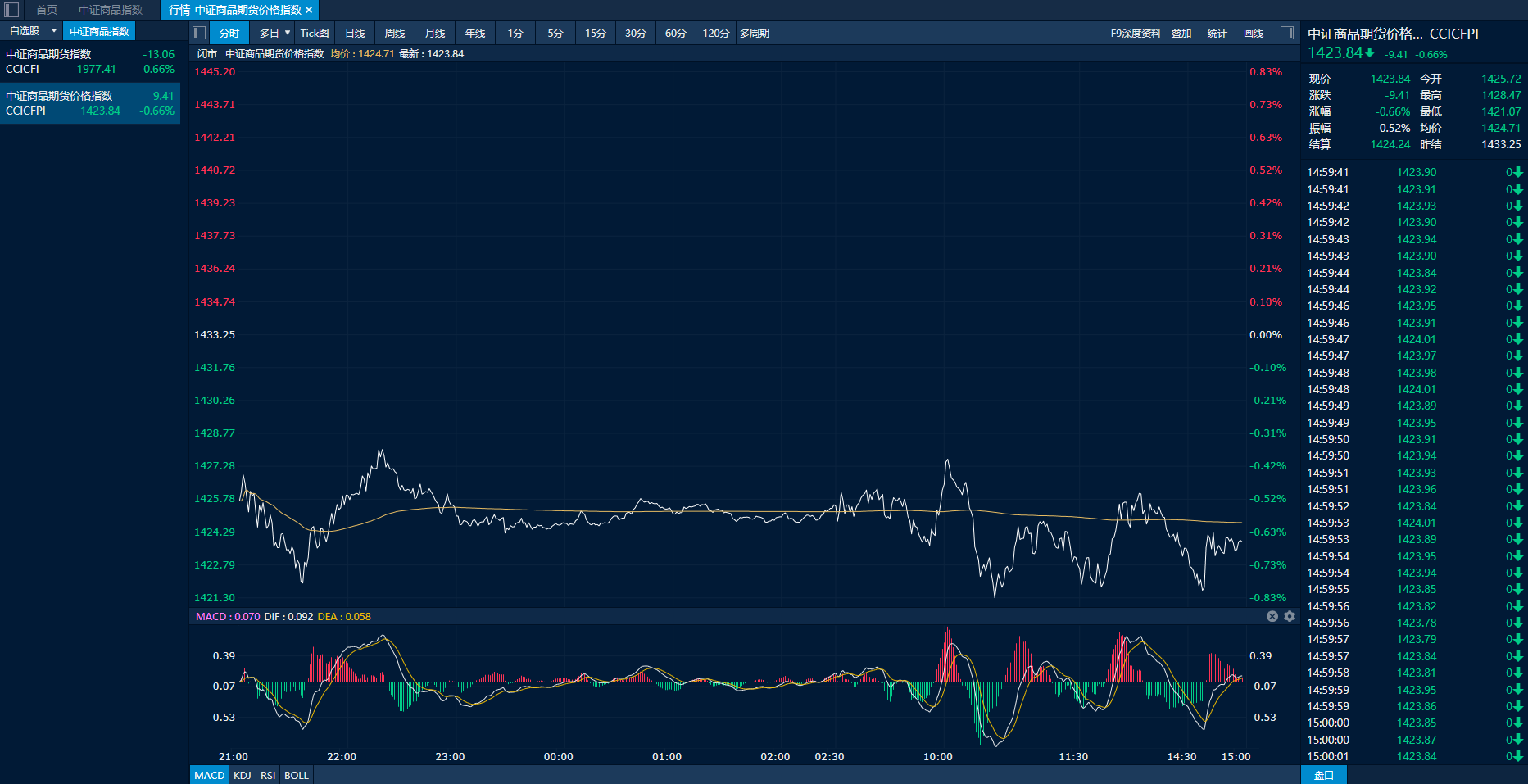The height and width of the screenshot is (784, 1528).
Task: Select the 日线 daily chart period
Action: pyautogui.click(x=355, y=34)
